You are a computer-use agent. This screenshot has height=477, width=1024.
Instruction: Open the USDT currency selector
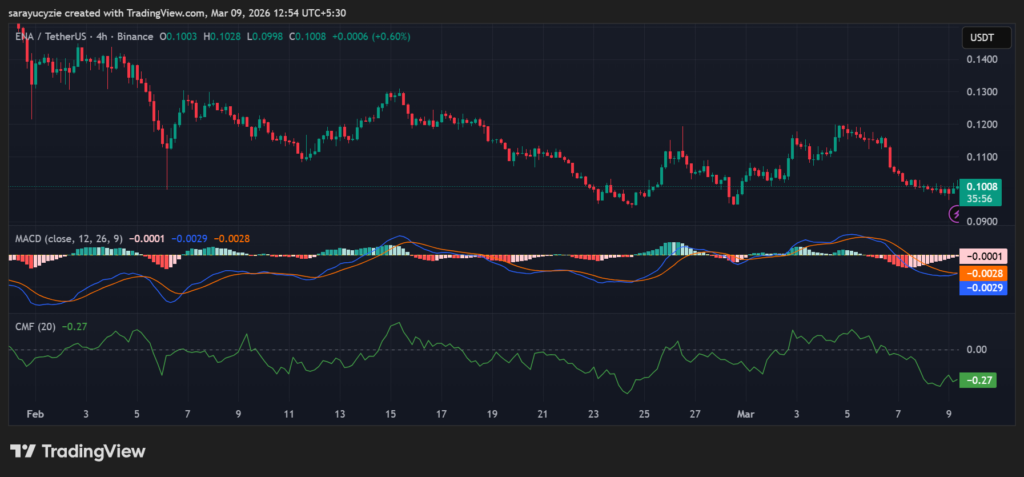(x=979, y=38)
